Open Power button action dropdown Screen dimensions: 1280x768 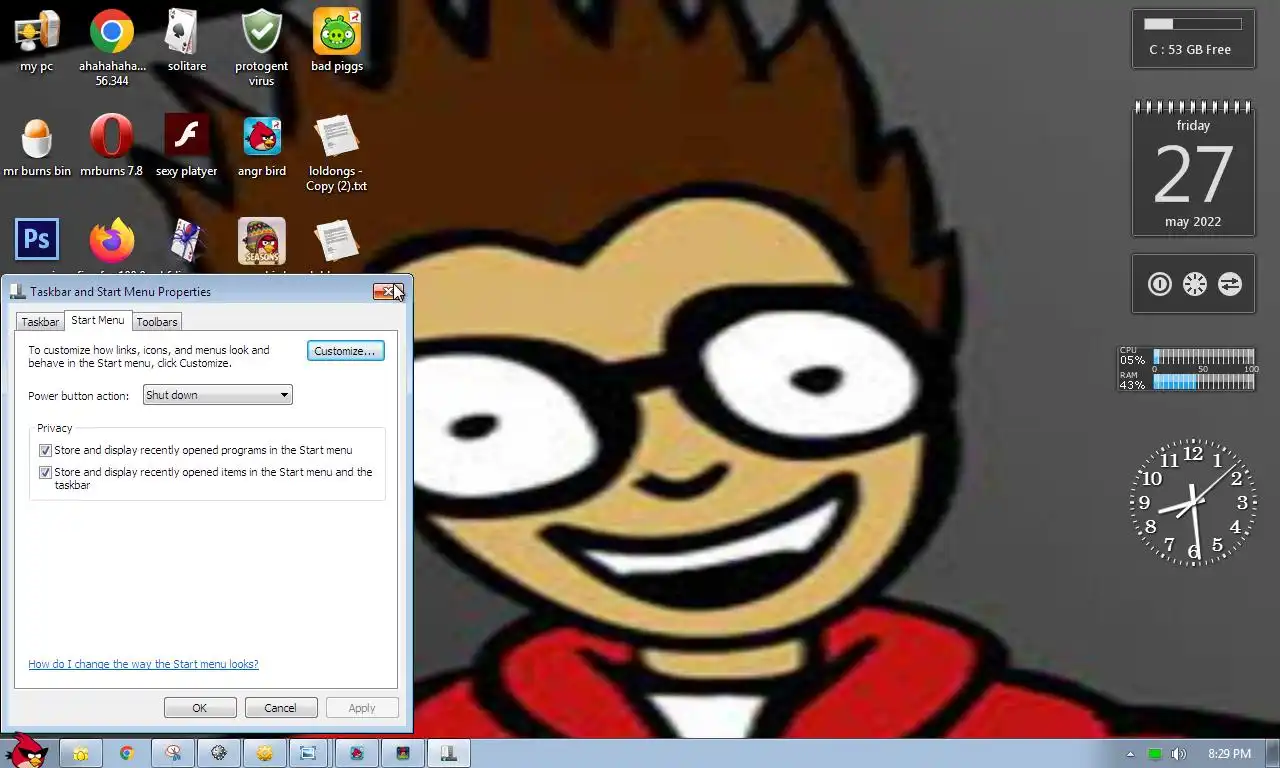(x=218, y=395)
